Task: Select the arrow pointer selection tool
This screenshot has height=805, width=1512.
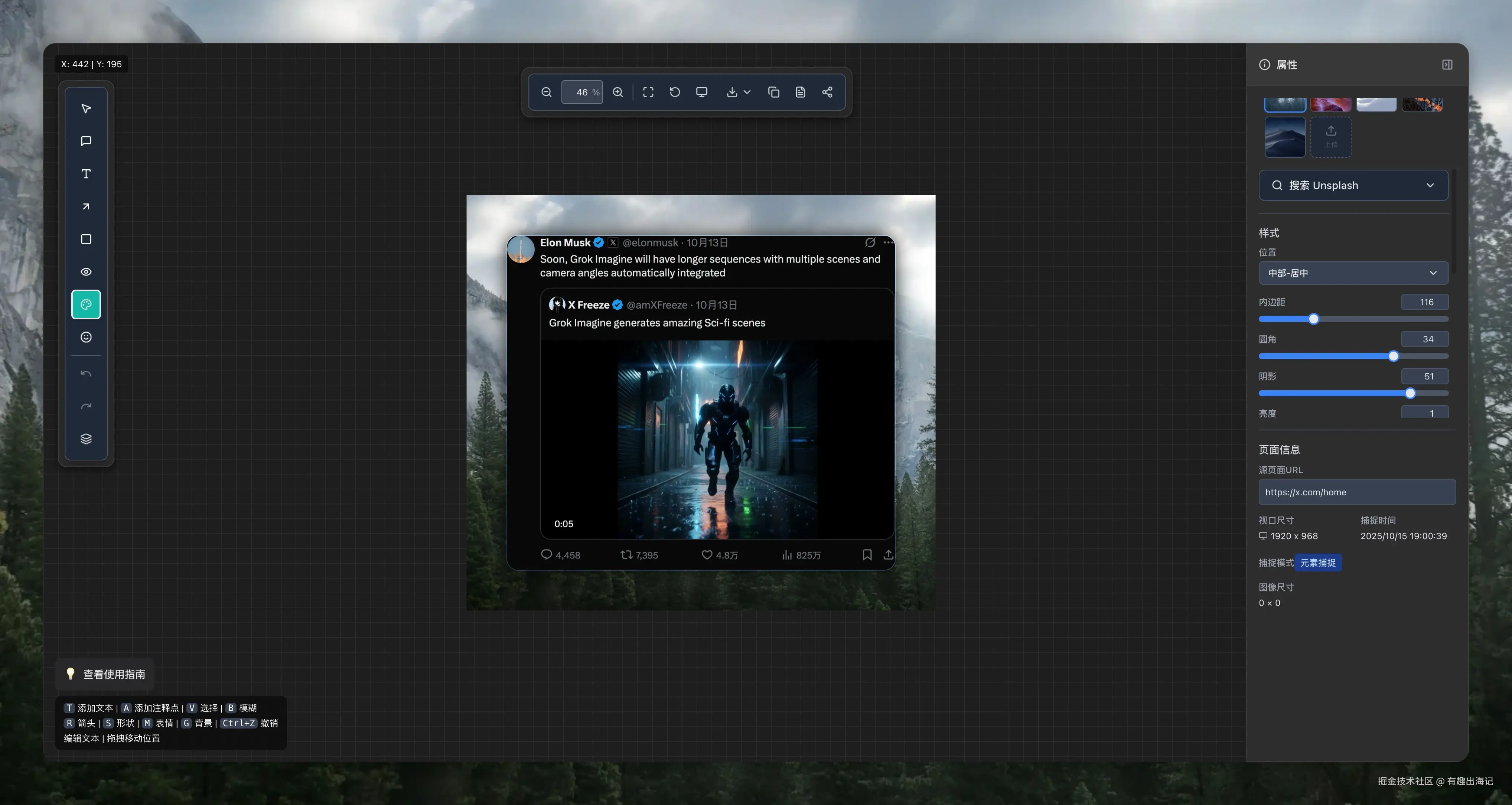Action: click(86, 108)
